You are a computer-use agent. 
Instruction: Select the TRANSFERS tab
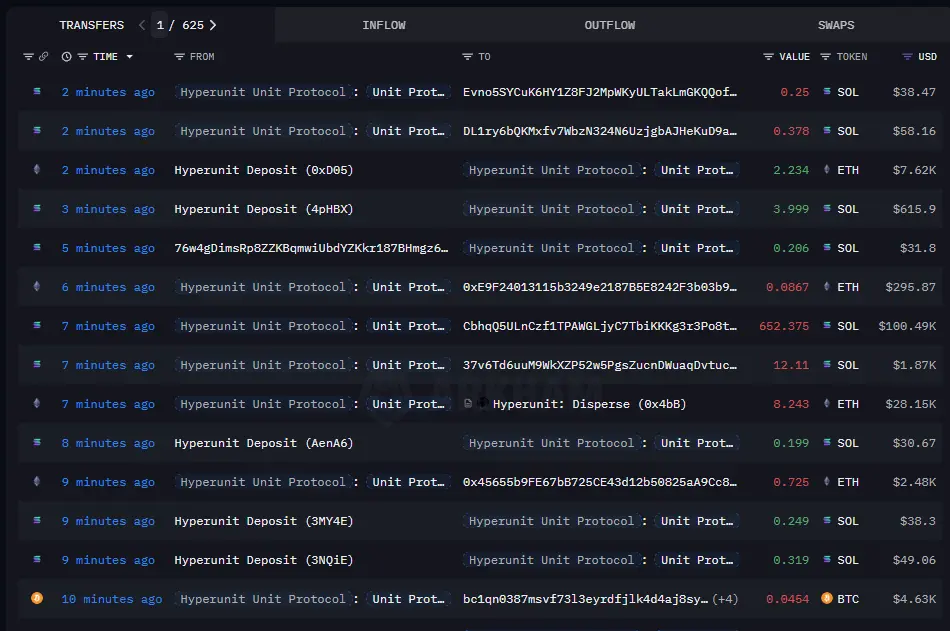(91, 25)
